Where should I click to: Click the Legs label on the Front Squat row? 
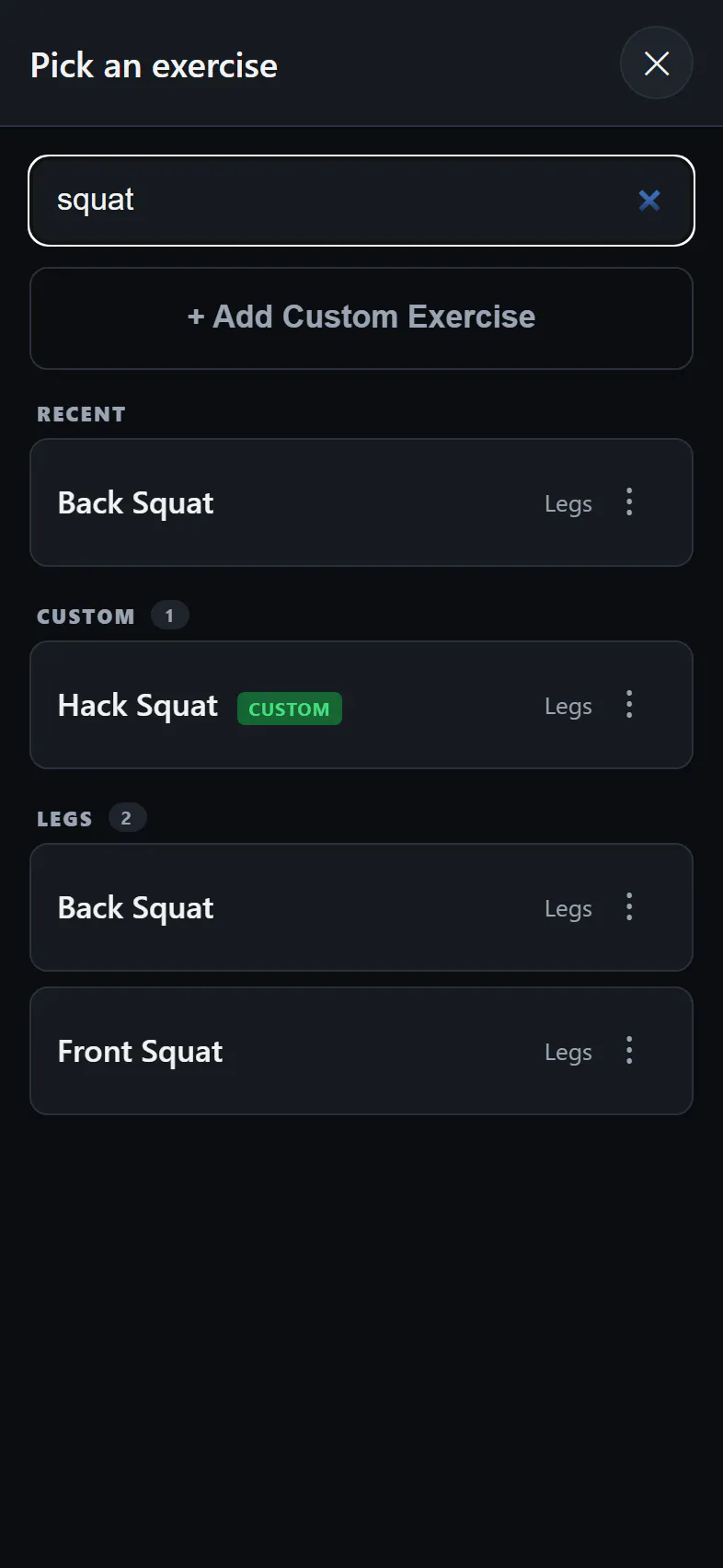coord(568,1052)
